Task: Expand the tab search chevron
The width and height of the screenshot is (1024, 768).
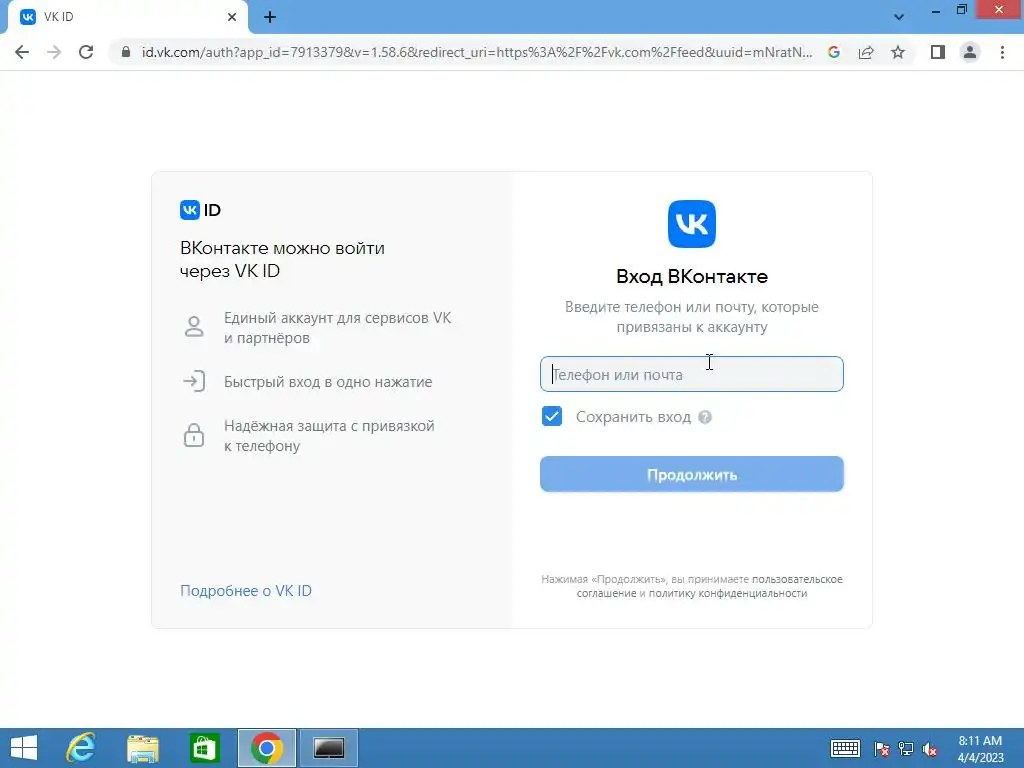Action: coord(899,17)
